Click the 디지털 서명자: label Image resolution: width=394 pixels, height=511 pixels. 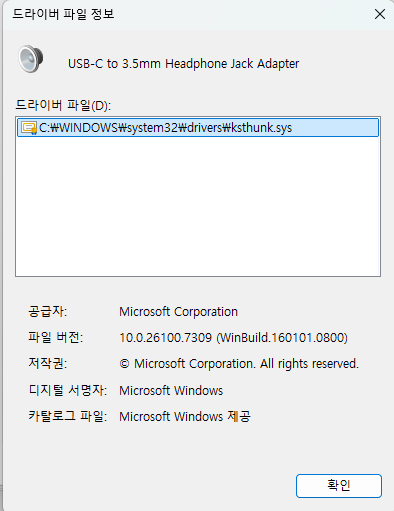pyautogui.click(x=68, y=390)
